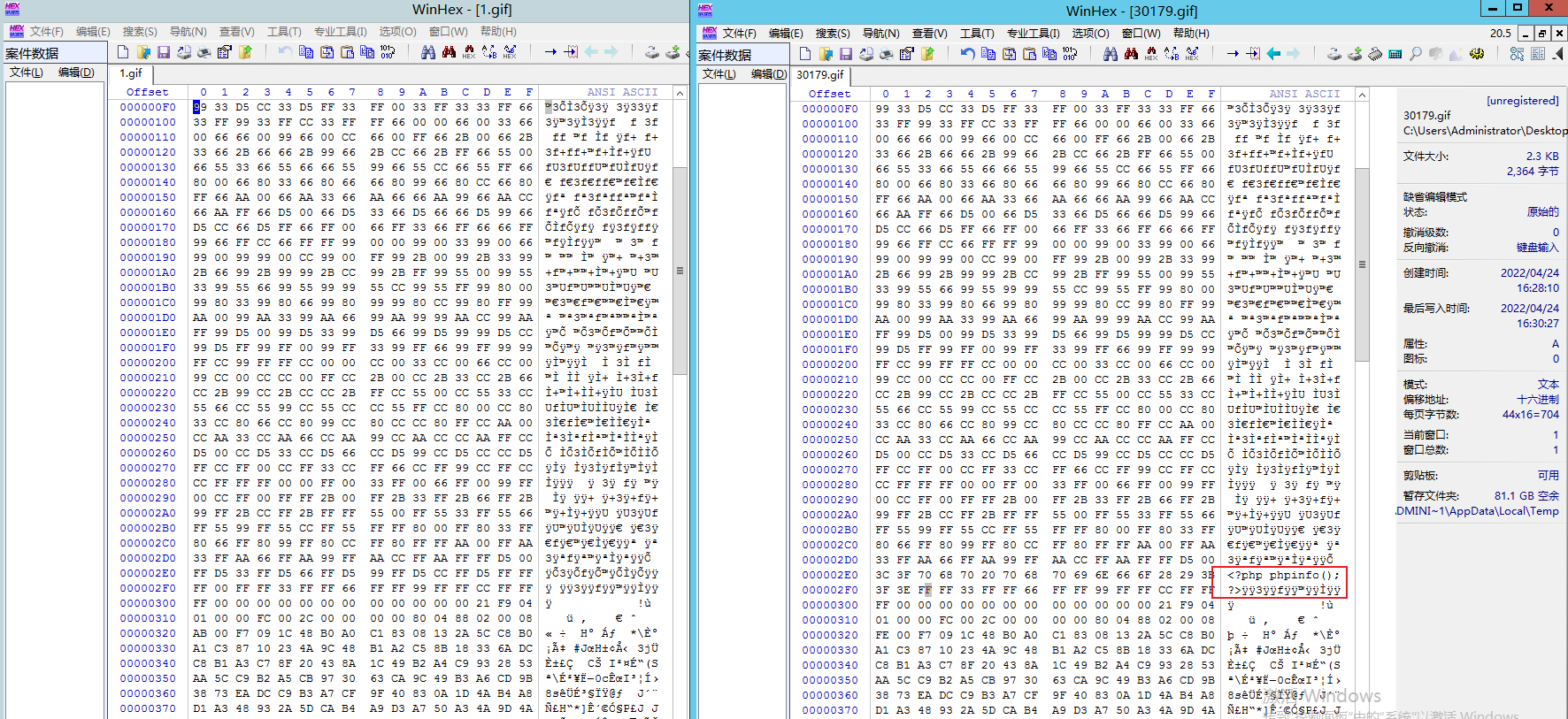Click the 1.gif window vertical scrollbar thumb
Screen dimensions: 1568x719
pos(680,271)
